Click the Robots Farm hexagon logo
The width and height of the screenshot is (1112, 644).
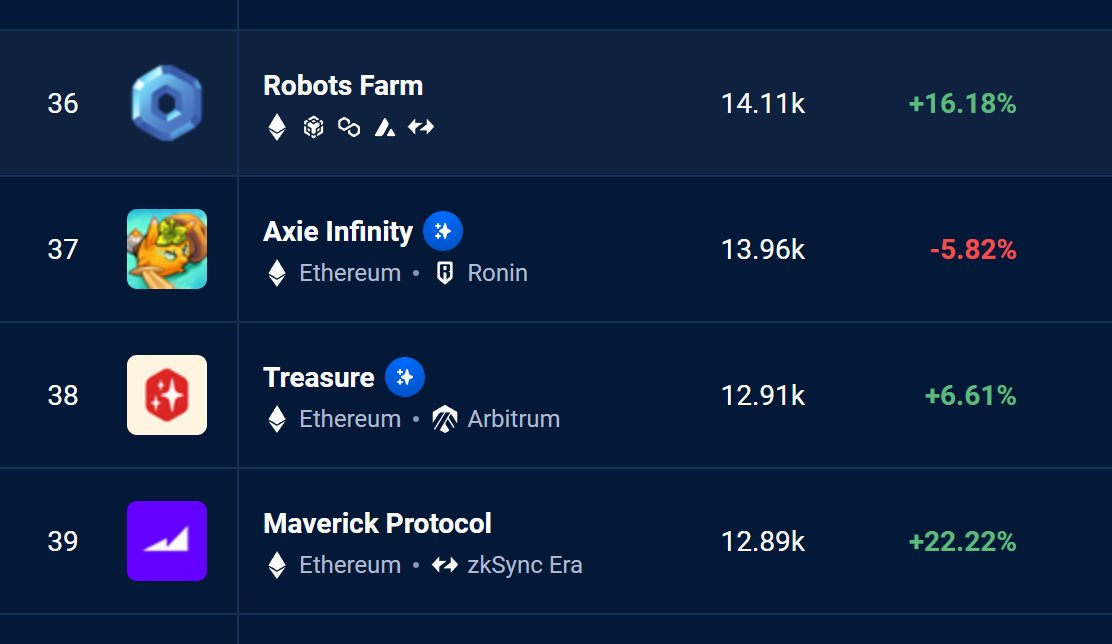click(167, 103)
